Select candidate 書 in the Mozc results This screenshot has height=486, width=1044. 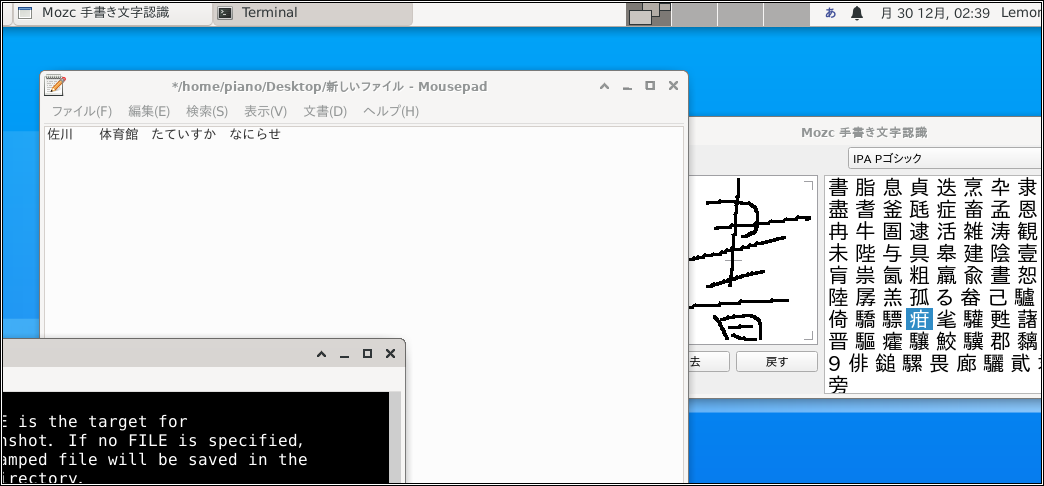point(838,188)
